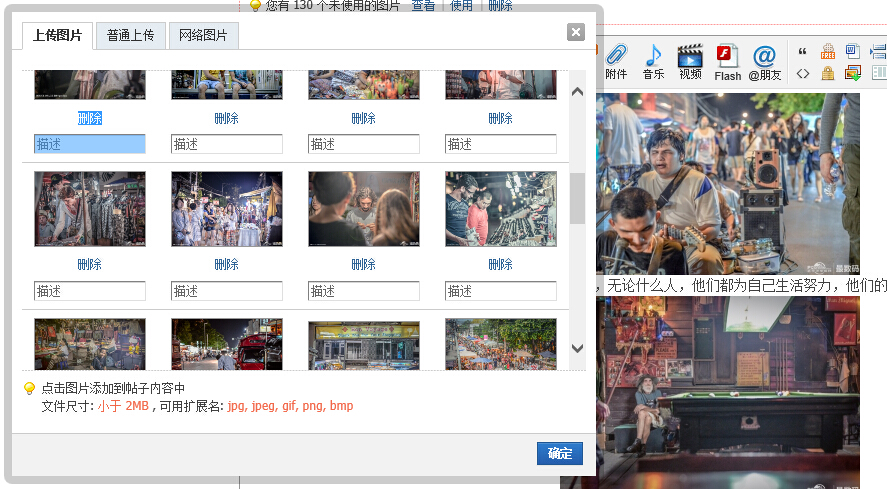Click the image list scrollbar thumb

pyautogui.click(x=577, y=198)
